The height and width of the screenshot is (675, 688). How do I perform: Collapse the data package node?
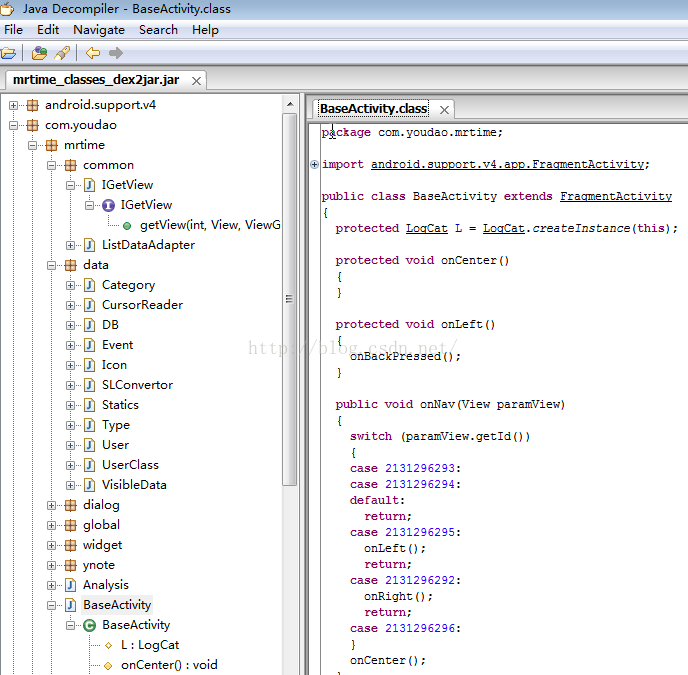pyautogui.click(x=52, y=265)
